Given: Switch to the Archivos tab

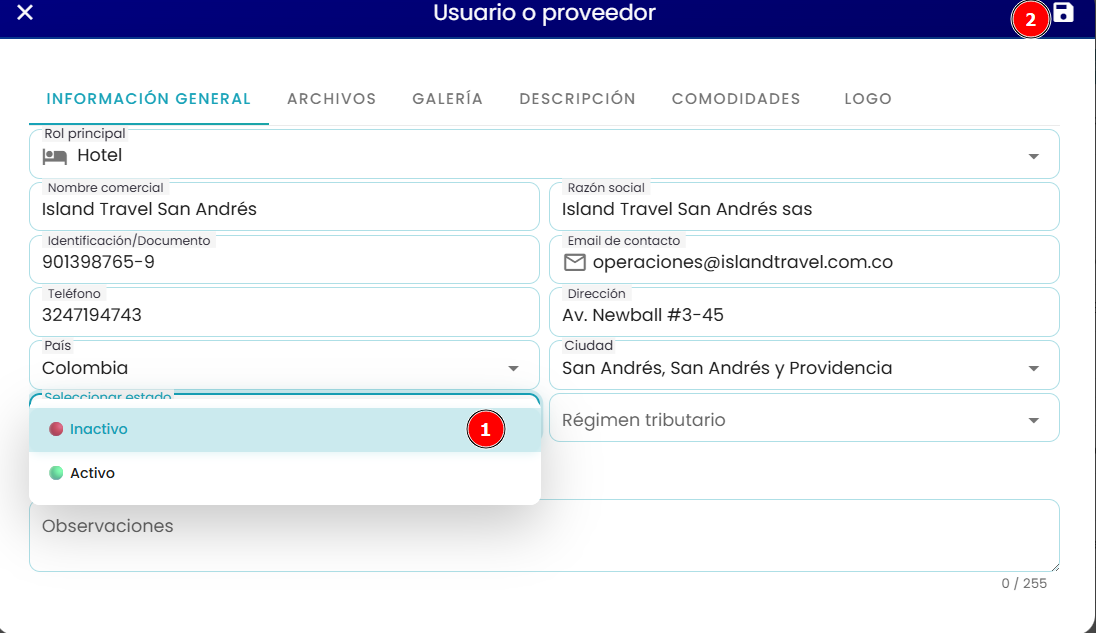Looking at the screenshot, I should point(331,99).
